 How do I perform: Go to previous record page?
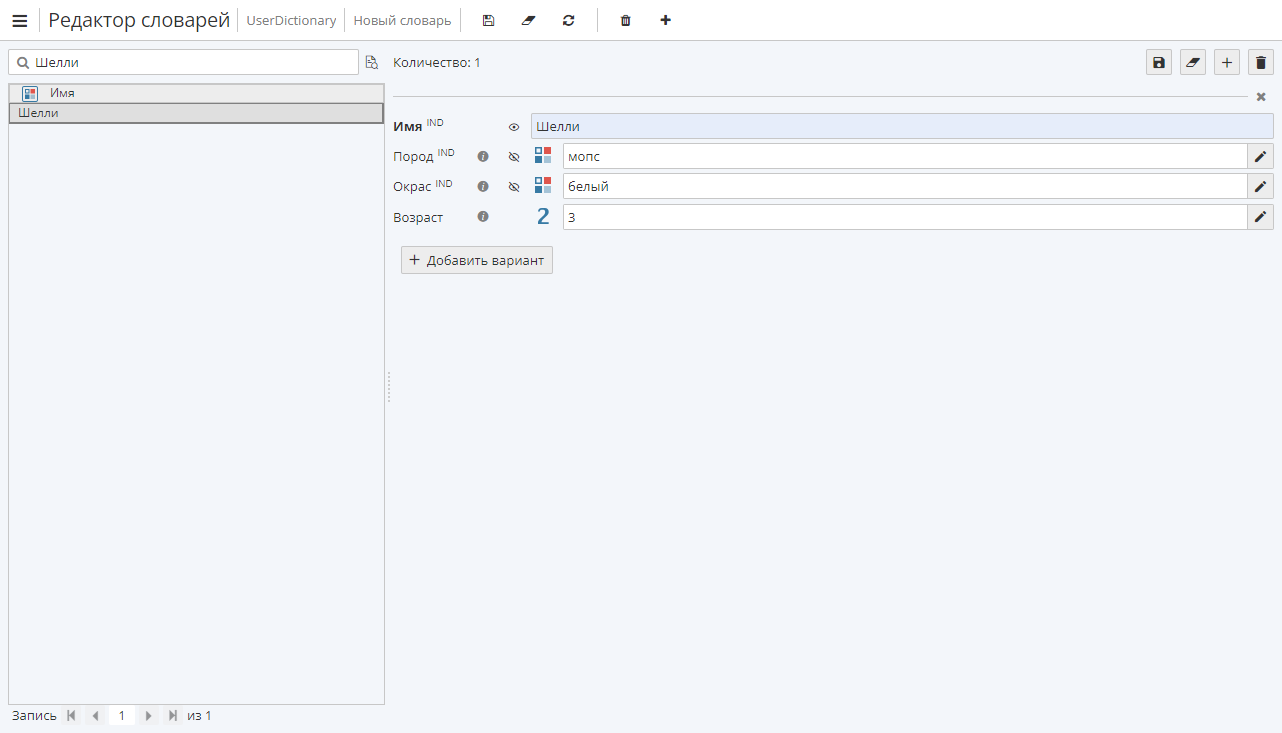tap(95, 716)
